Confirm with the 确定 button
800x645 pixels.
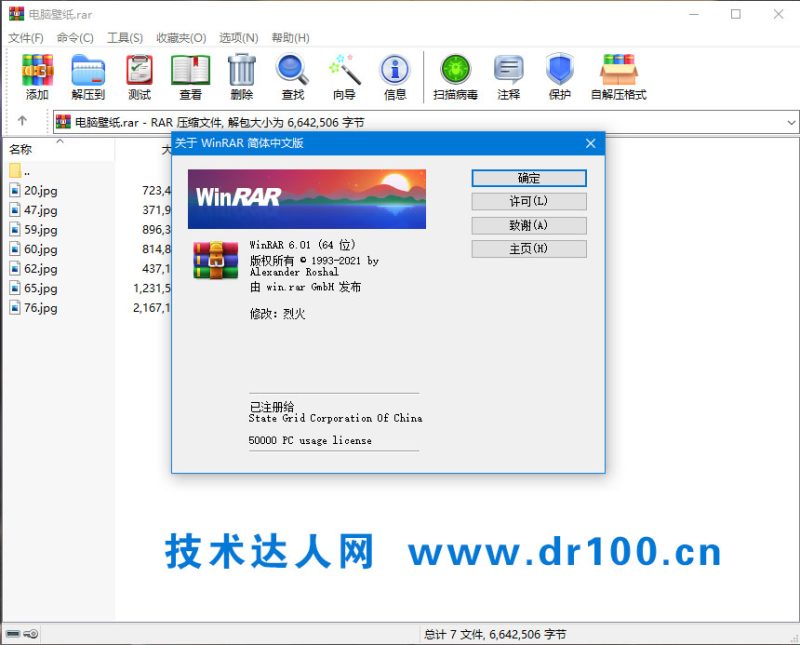[x=529, y=178]
